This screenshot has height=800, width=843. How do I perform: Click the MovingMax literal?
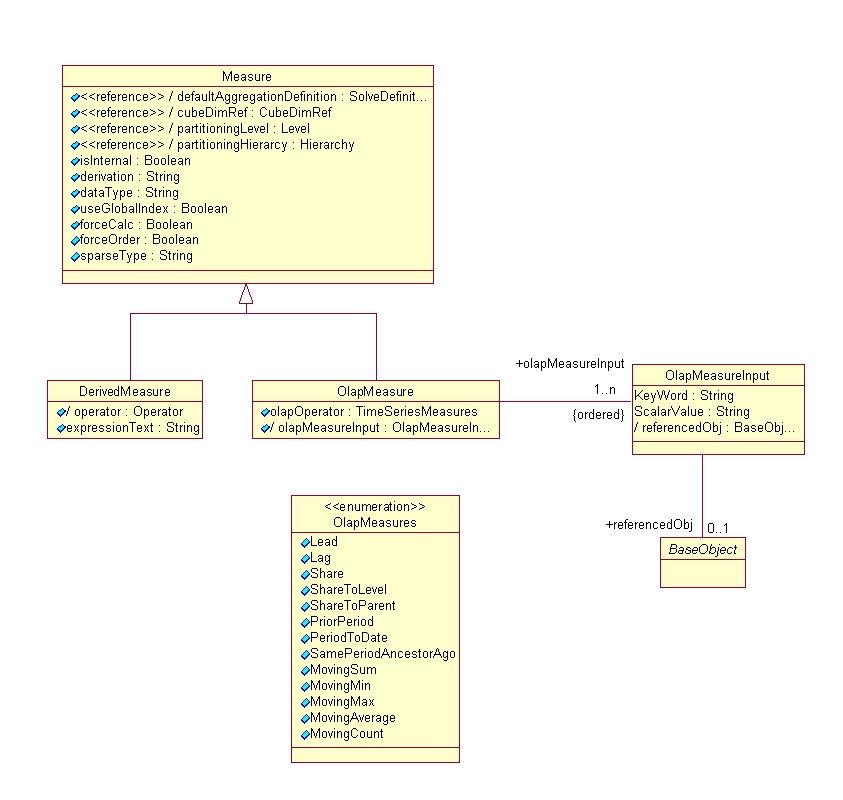coord(342,702)
